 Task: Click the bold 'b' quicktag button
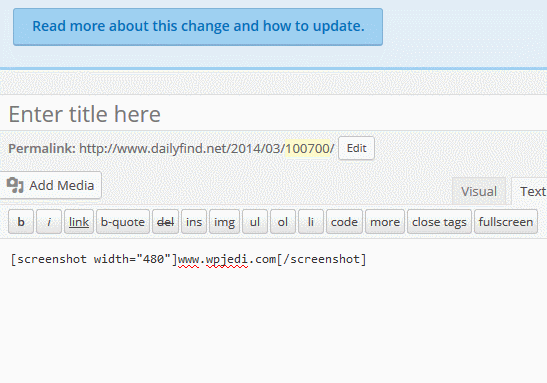pos(21,222)
